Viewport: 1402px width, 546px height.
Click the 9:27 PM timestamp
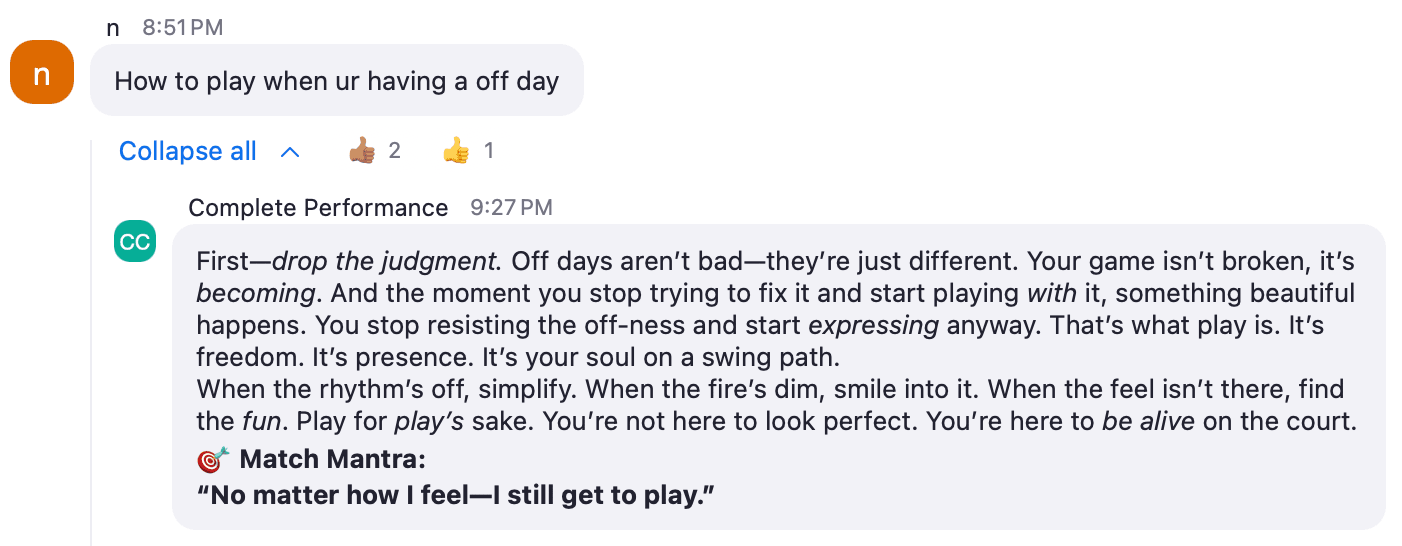pos(511,207)
